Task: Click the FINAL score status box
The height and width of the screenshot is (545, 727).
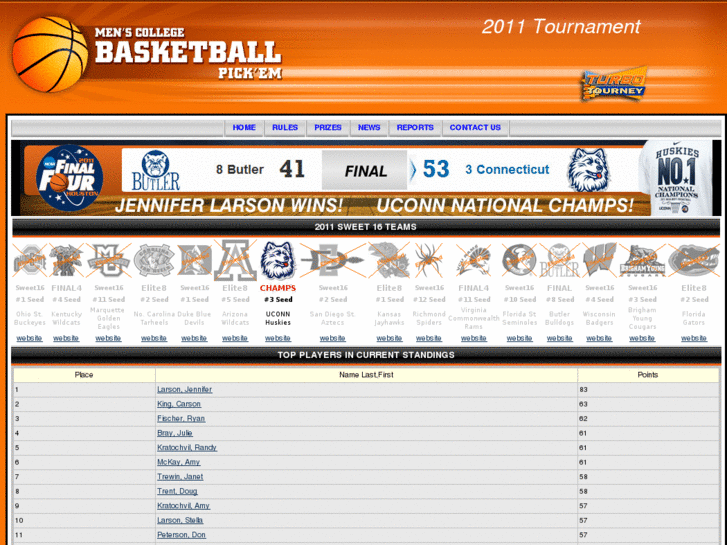Action: click(x=364, y=170)
